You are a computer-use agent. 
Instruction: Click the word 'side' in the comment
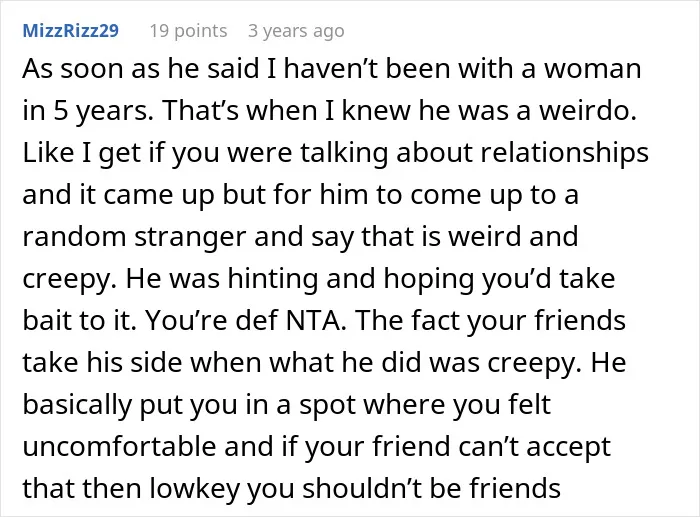pos(157,362)
